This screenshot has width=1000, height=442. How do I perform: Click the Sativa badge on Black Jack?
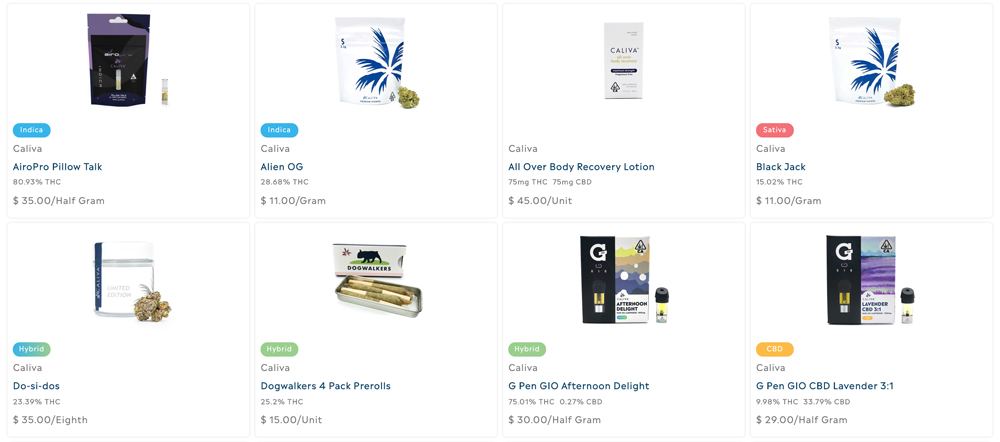[x=775, y=130]
